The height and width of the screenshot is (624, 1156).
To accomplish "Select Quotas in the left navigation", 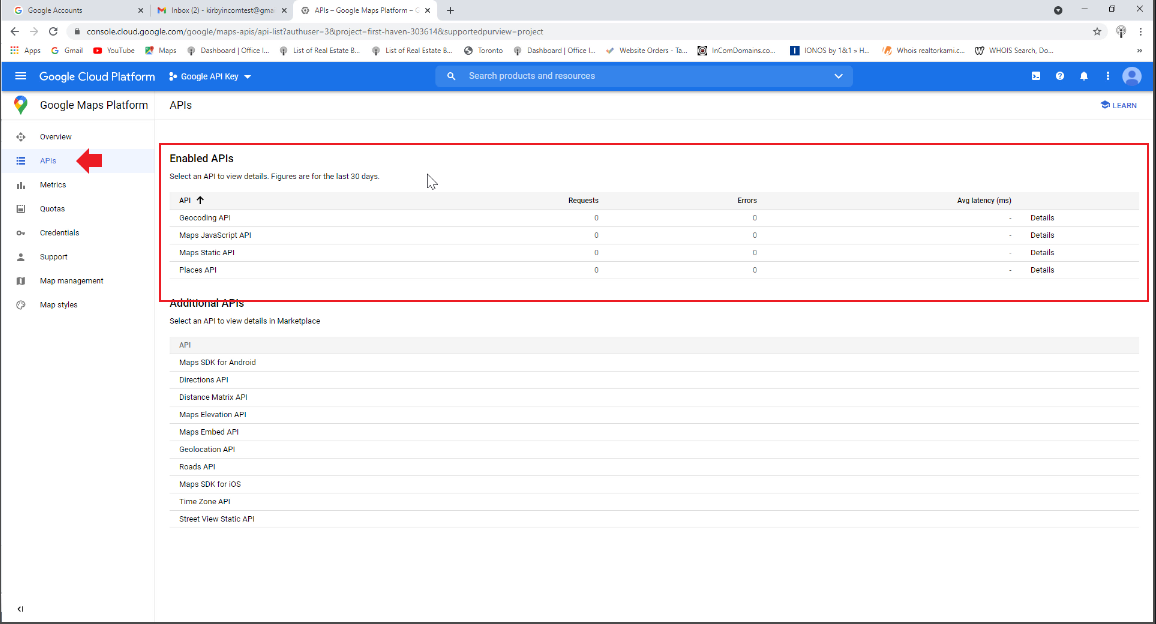I will 52,209.
